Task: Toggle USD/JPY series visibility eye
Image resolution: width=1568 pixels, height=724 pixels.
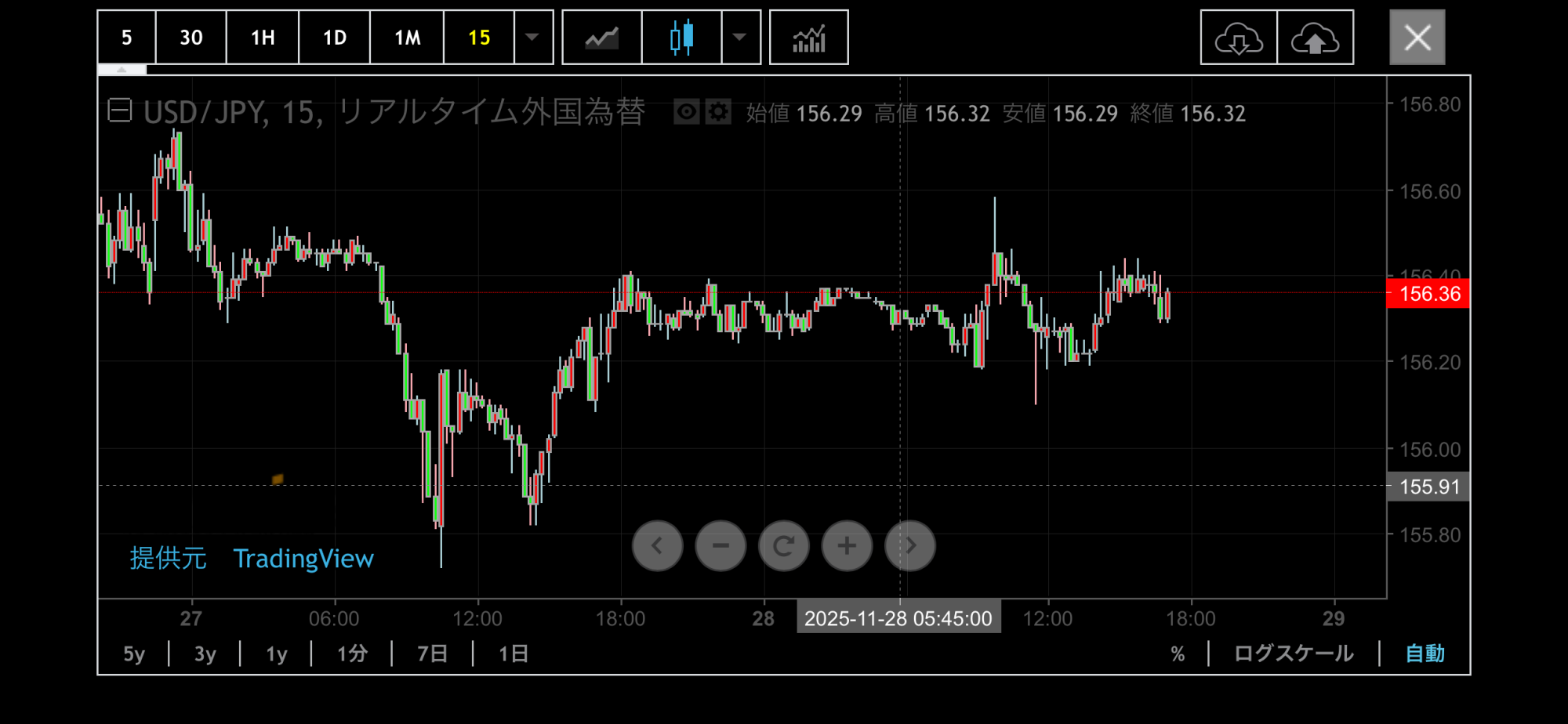Action: (x=686, y=112)
